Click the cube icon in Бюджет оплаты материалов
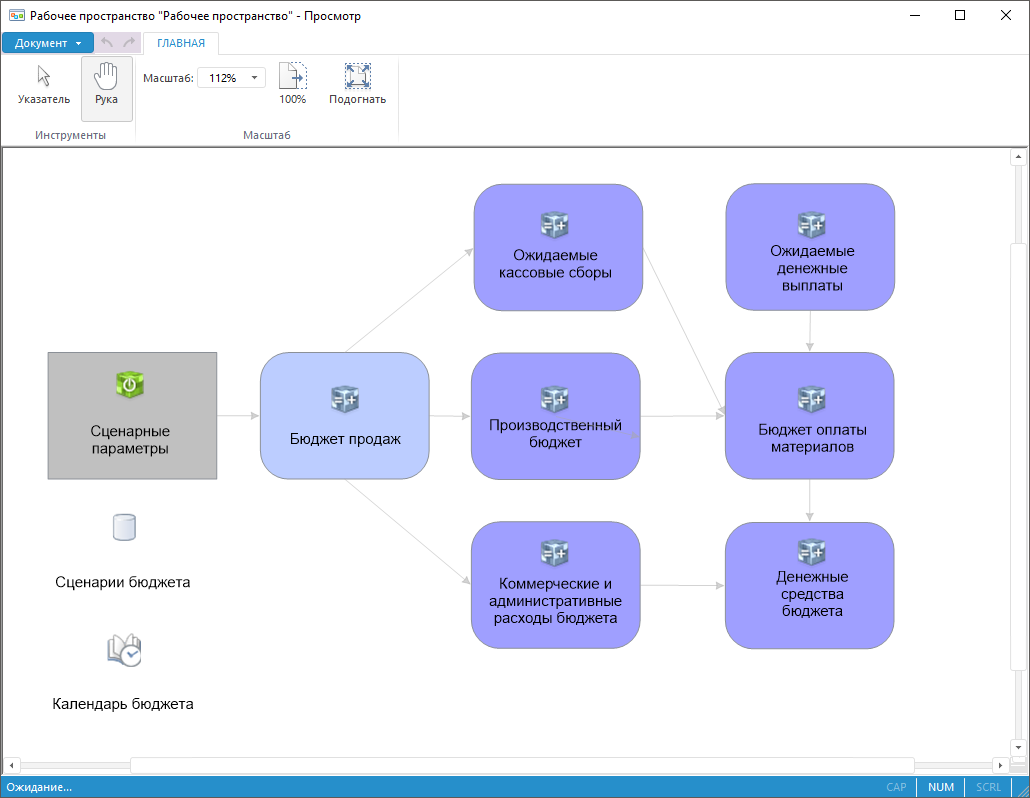 tap(811, 399)
